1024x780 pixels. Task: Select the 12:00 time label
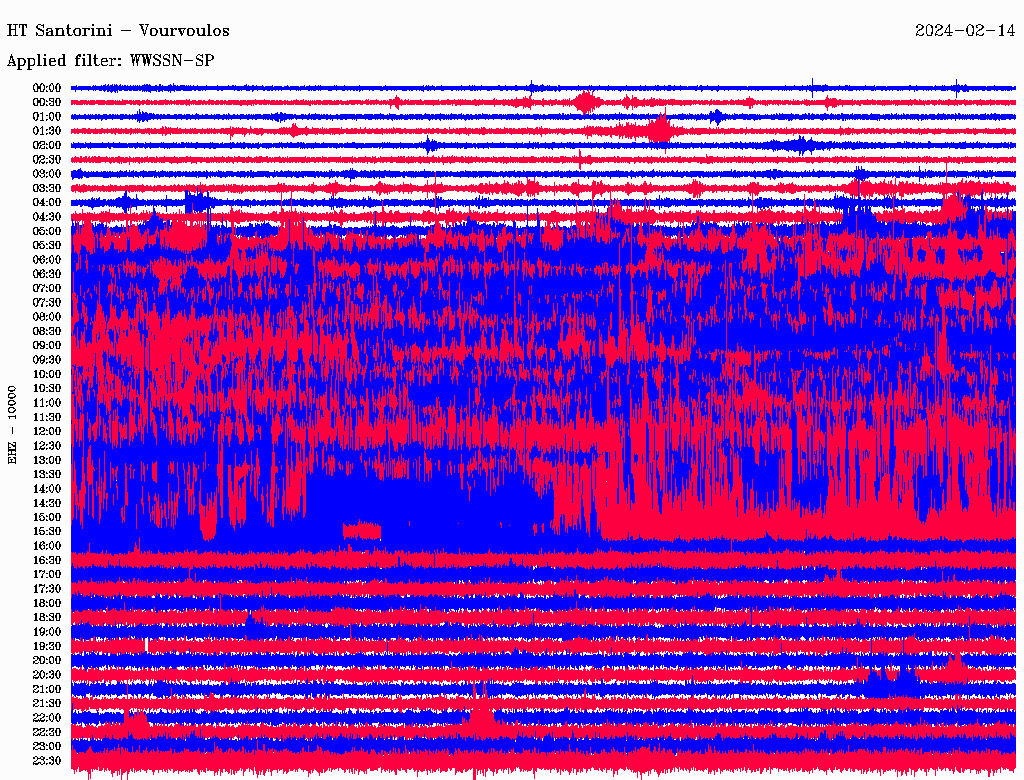click(47, 432)
